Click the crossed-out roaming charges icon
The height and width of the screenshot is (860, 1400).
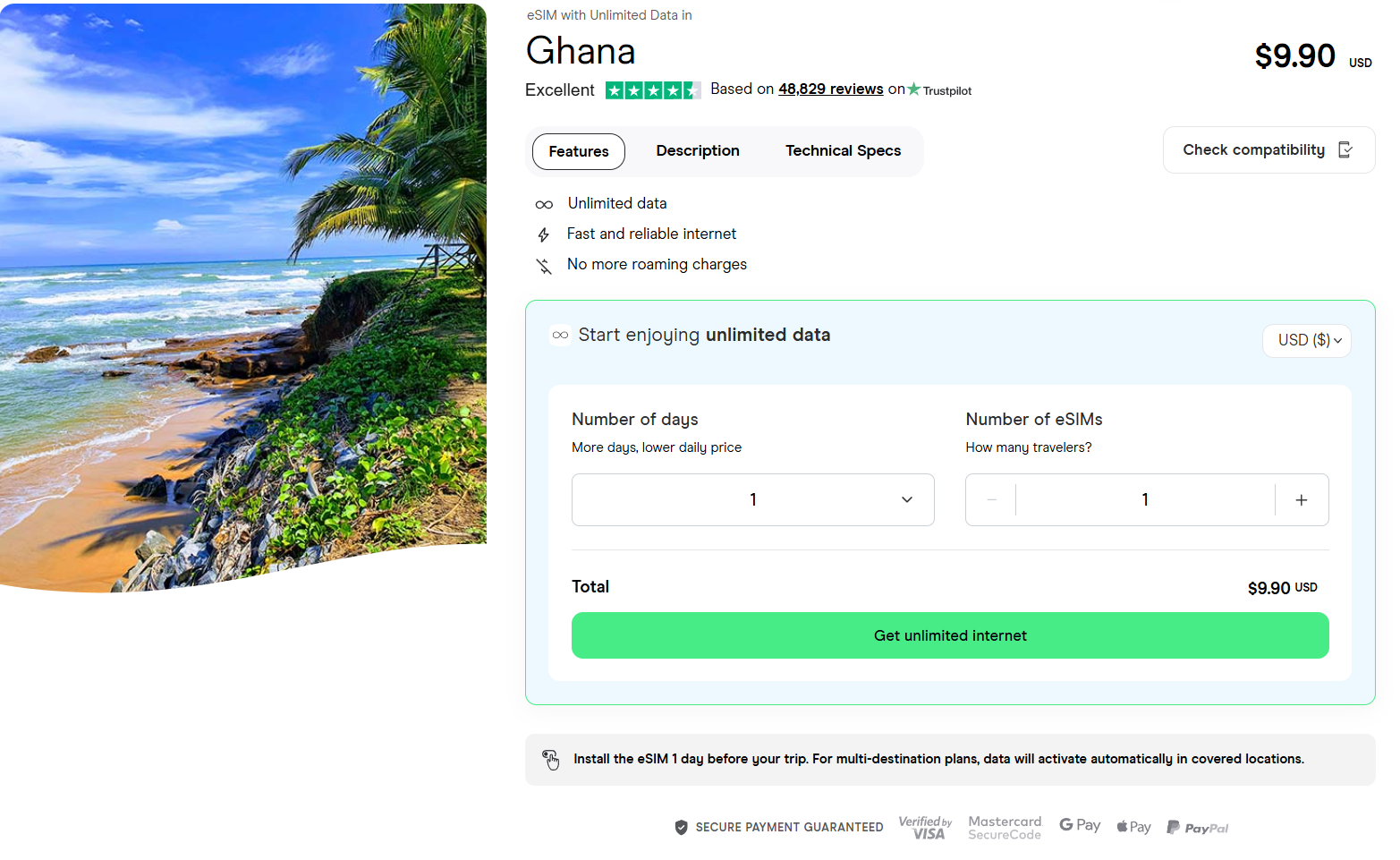[x=544, y=265]
